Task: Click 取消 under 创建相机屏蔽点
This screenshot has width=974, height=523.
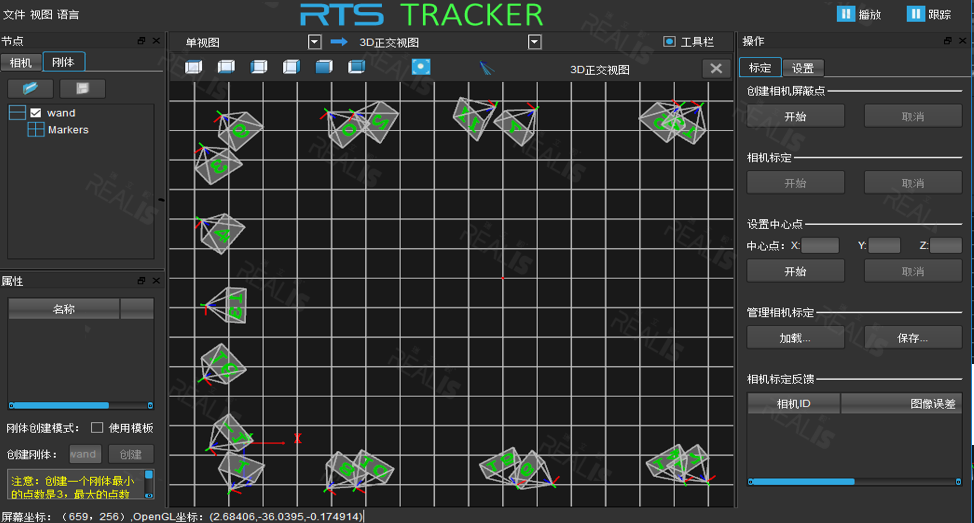Action: [x=913, y=116]
